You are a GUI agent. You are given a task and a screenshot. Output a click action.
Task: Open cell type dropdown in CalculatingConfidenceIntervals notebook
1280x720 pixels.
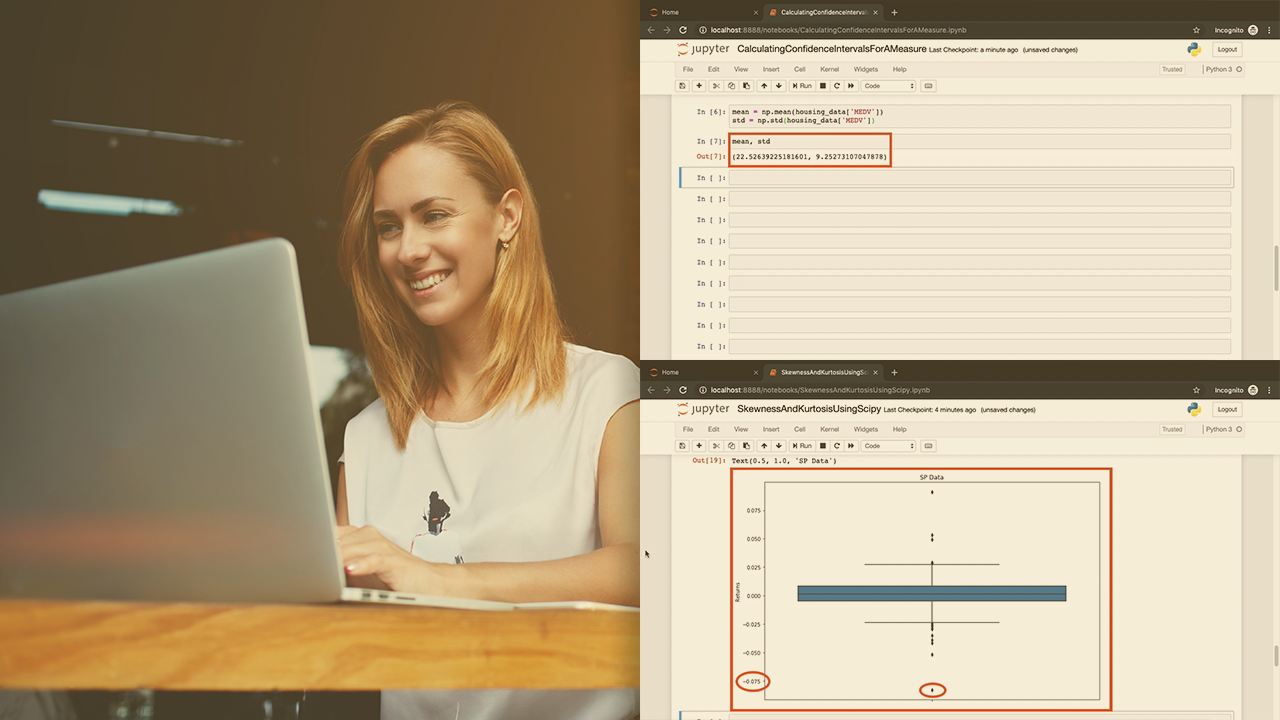889,86
